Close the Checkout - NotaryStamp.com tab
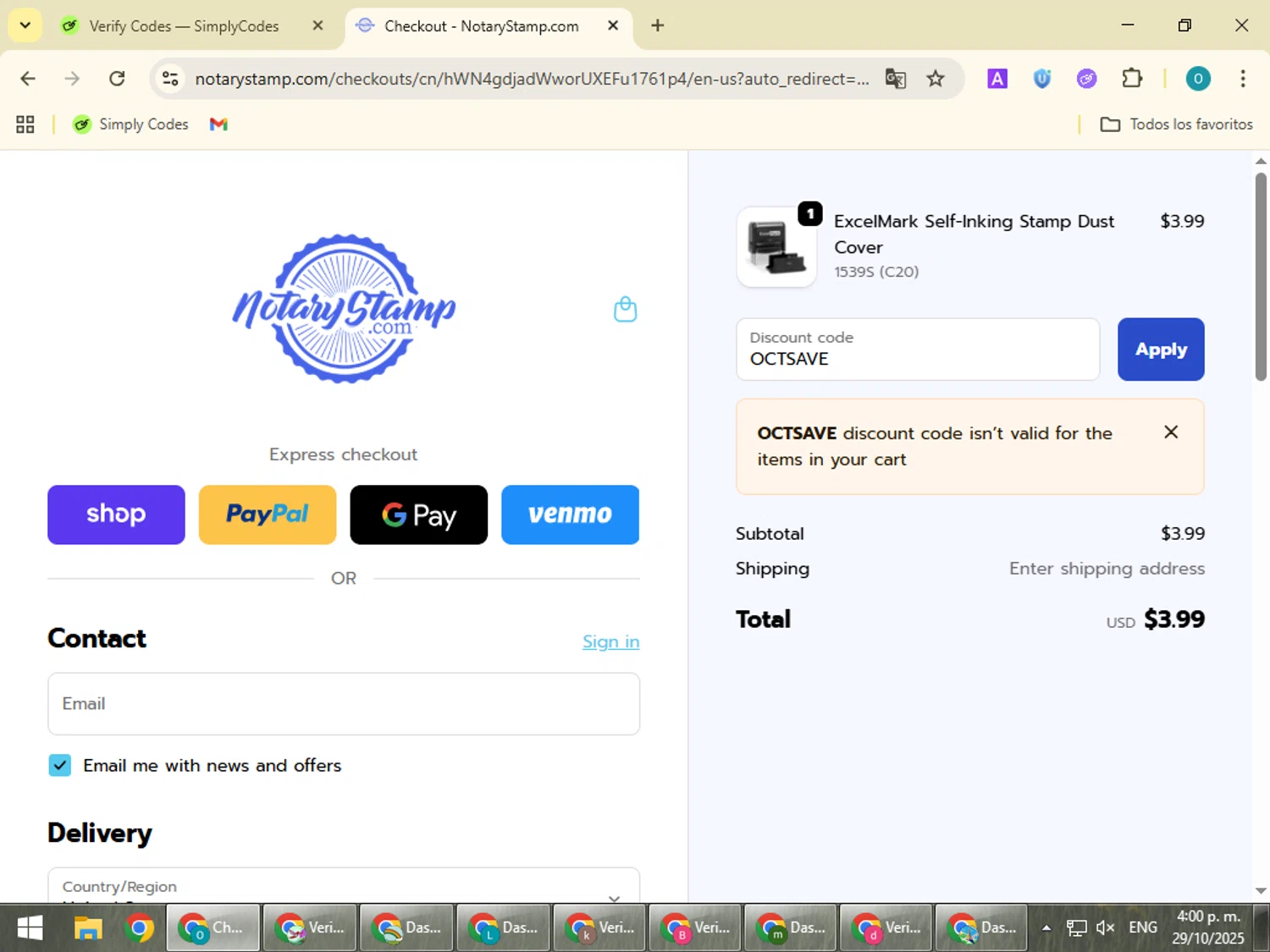This screenshot has width=1270, height=952. coord(613,25)
